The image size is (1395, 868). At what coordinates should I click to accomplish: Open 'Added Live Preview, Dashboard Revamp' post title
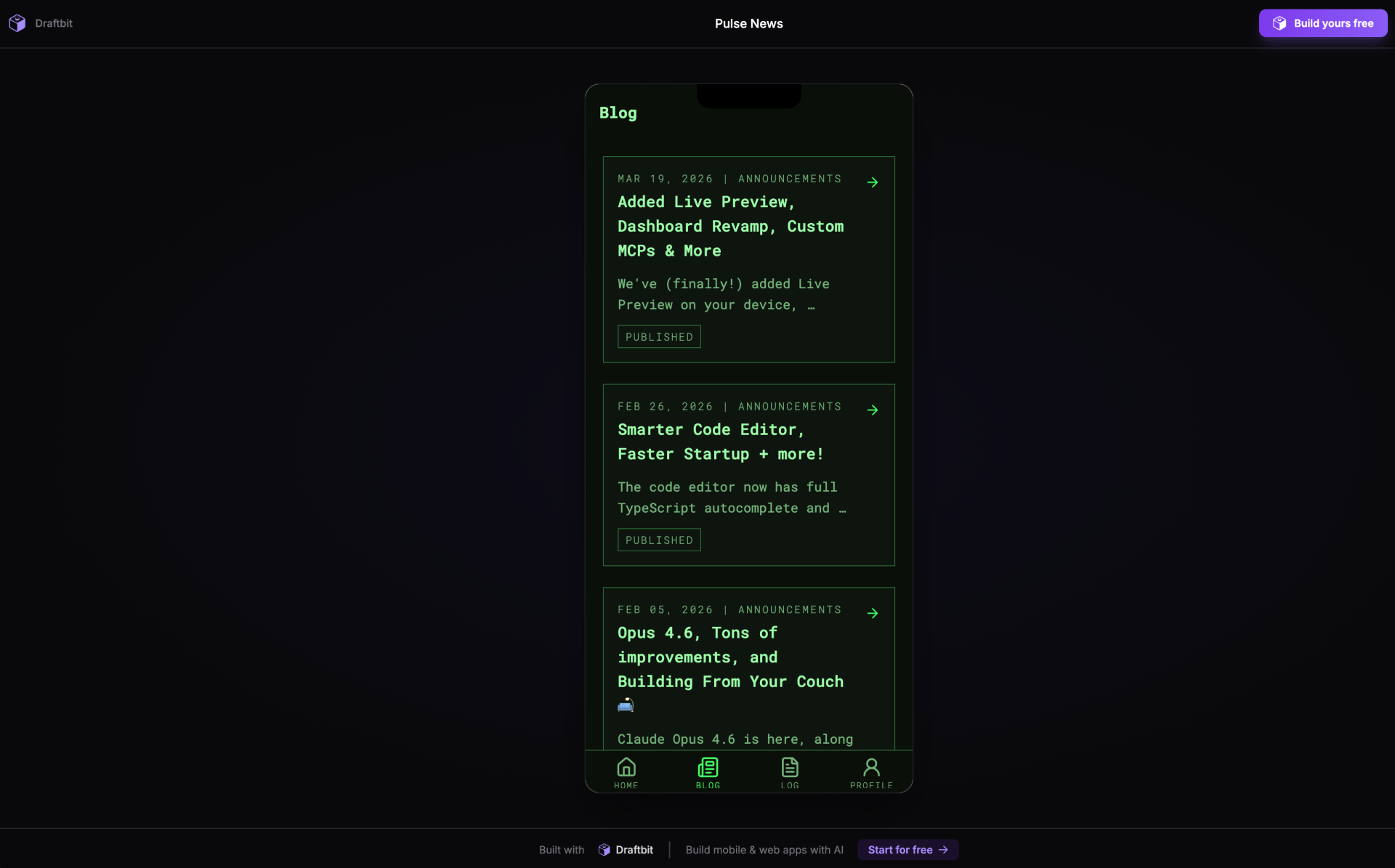(x=731, y=226)
